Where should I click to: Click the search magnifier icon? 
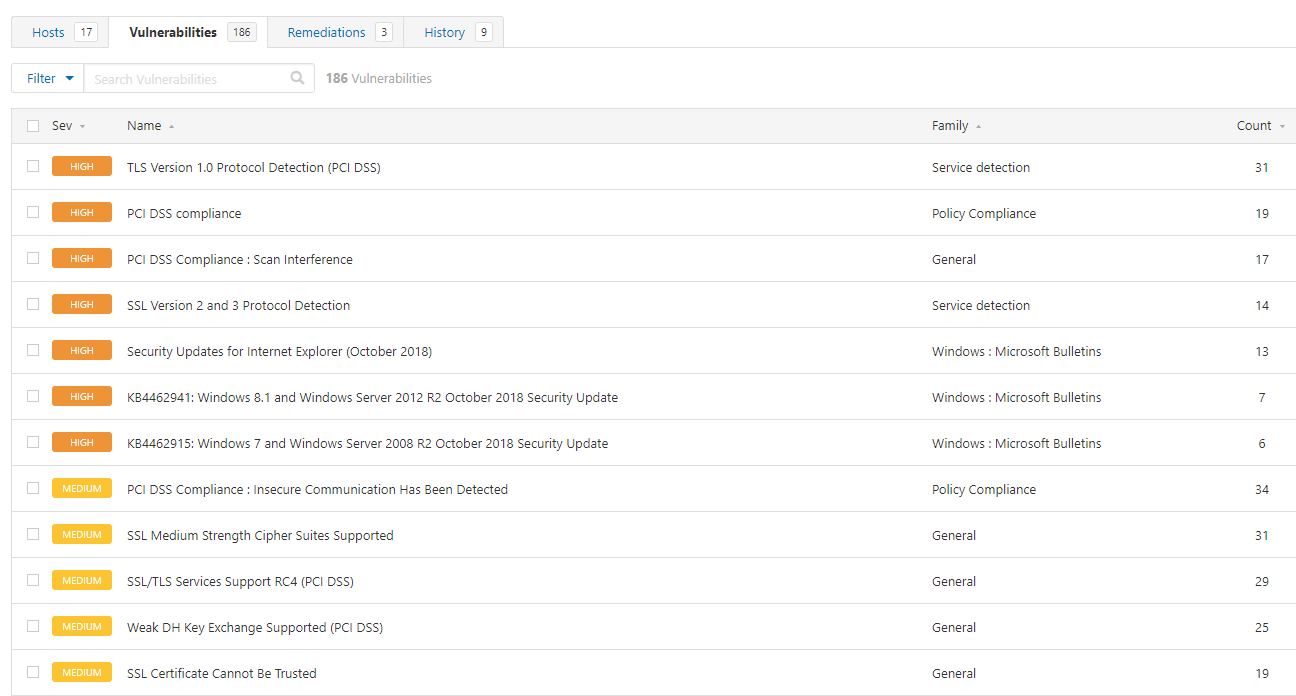coord(297,78)
